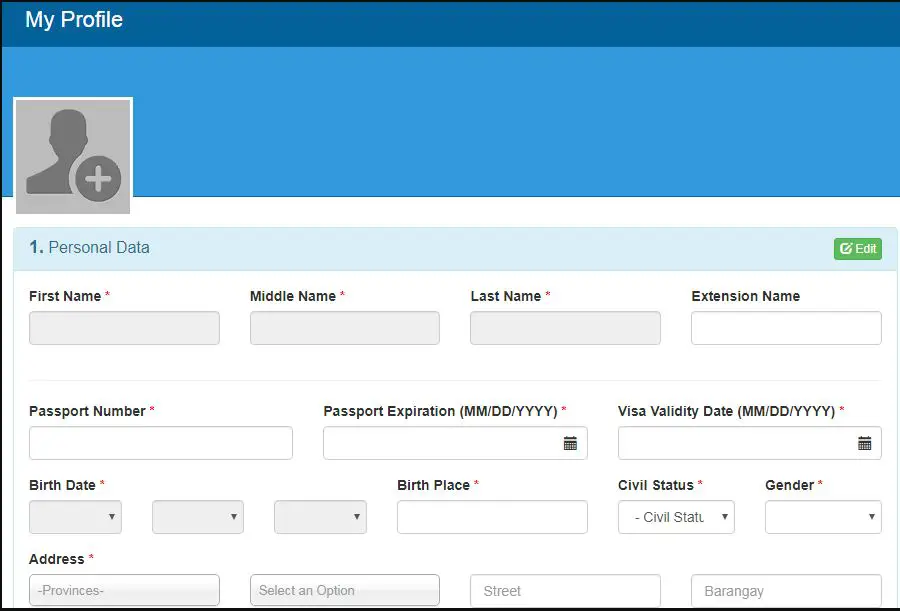Click the Last Name input field
This screenshot has height=611, width=900.
tap(565, 328)
